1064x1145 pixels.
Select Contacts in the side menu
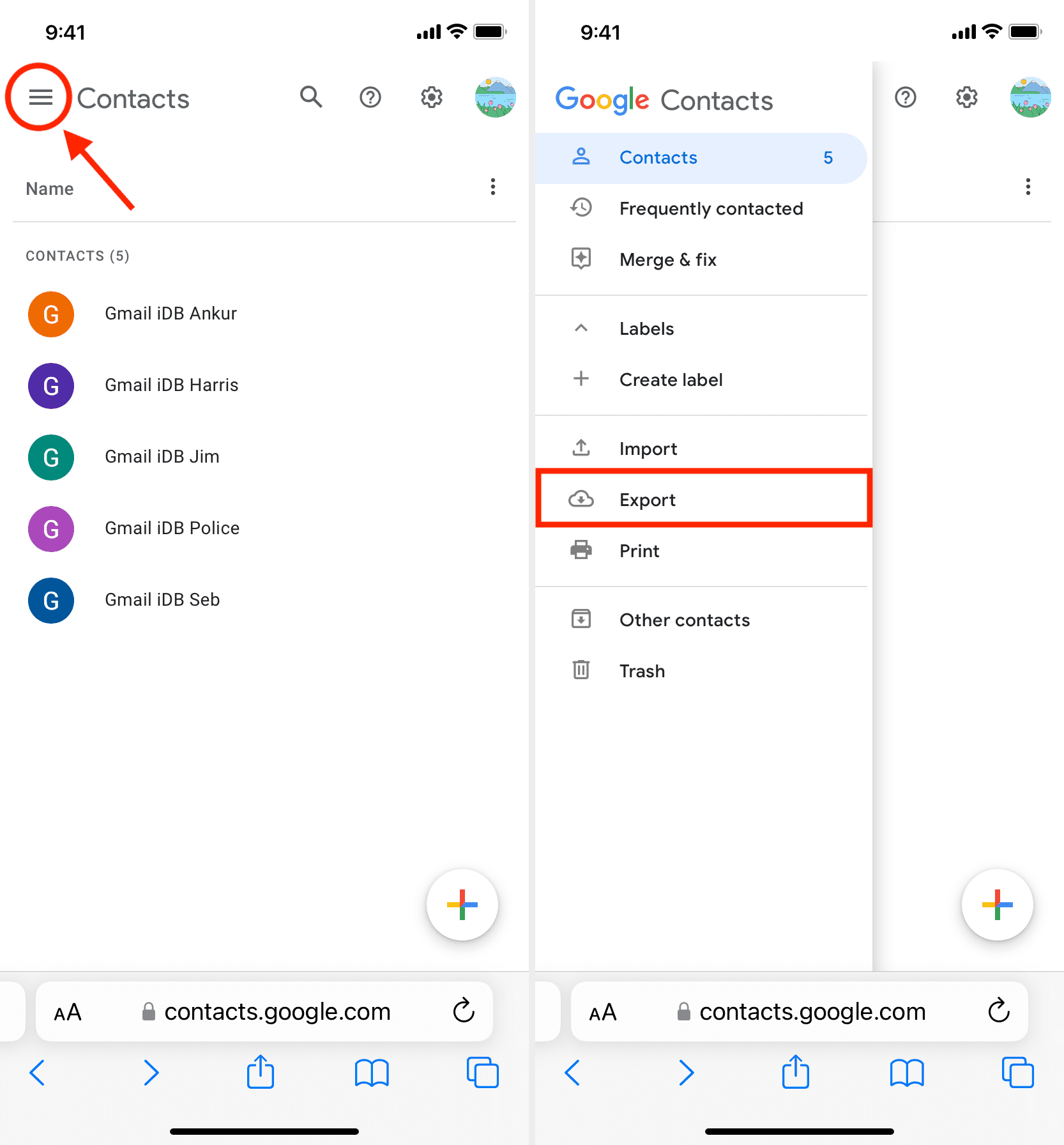[701, 158]
